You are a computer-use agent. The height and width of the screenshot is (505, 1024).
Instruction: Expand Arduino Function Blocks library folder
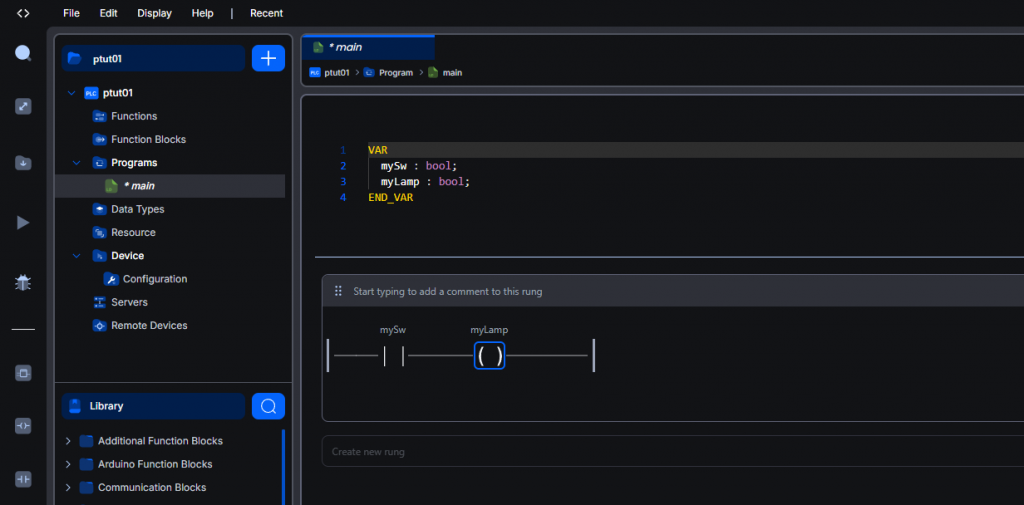click(x=68, y=464)
